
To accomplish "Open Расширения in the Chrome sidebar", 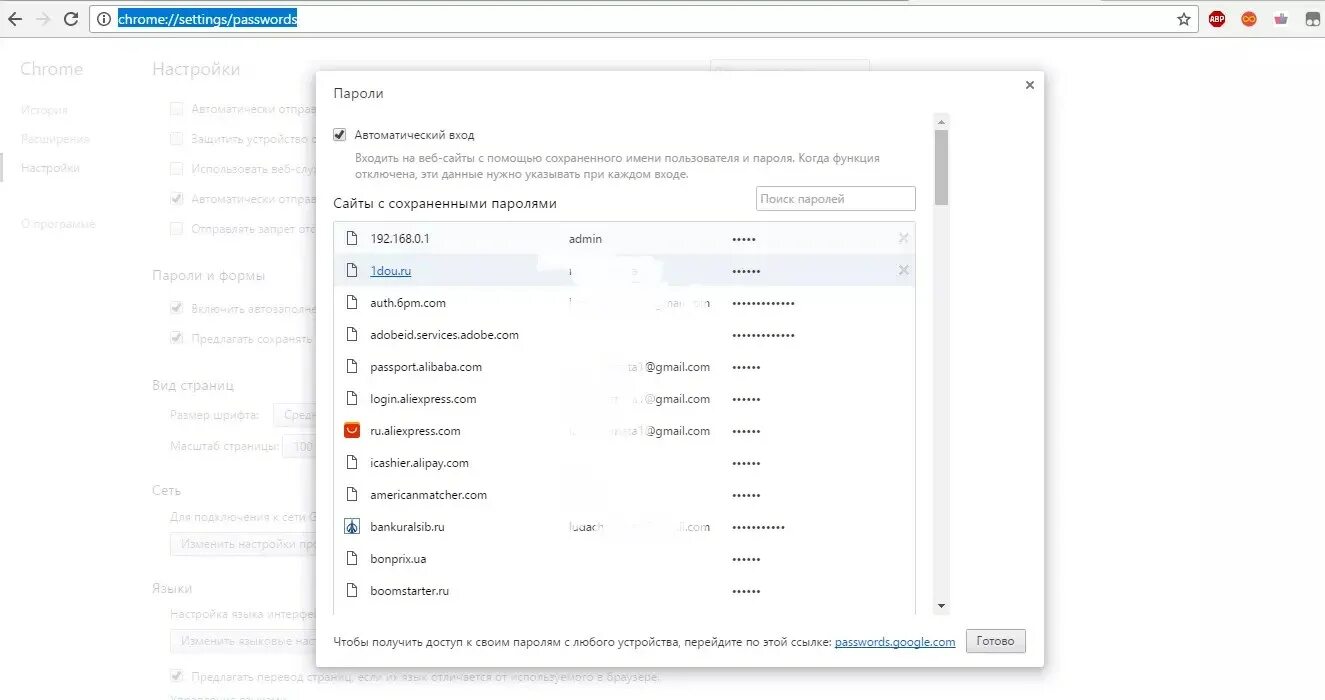I will click(x=55, y=139).
